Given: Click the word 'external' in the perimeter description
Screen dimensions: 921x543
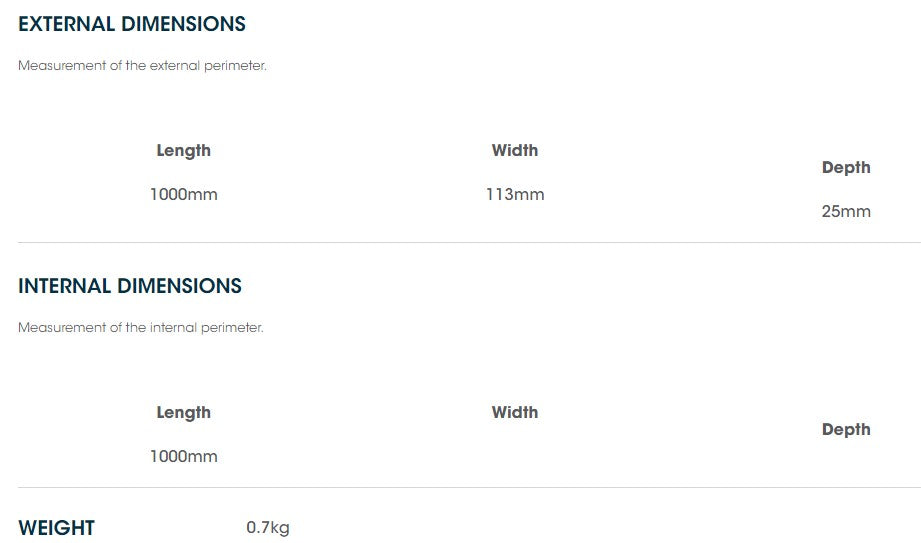Looking at the screenshot, I should (176, 66).
